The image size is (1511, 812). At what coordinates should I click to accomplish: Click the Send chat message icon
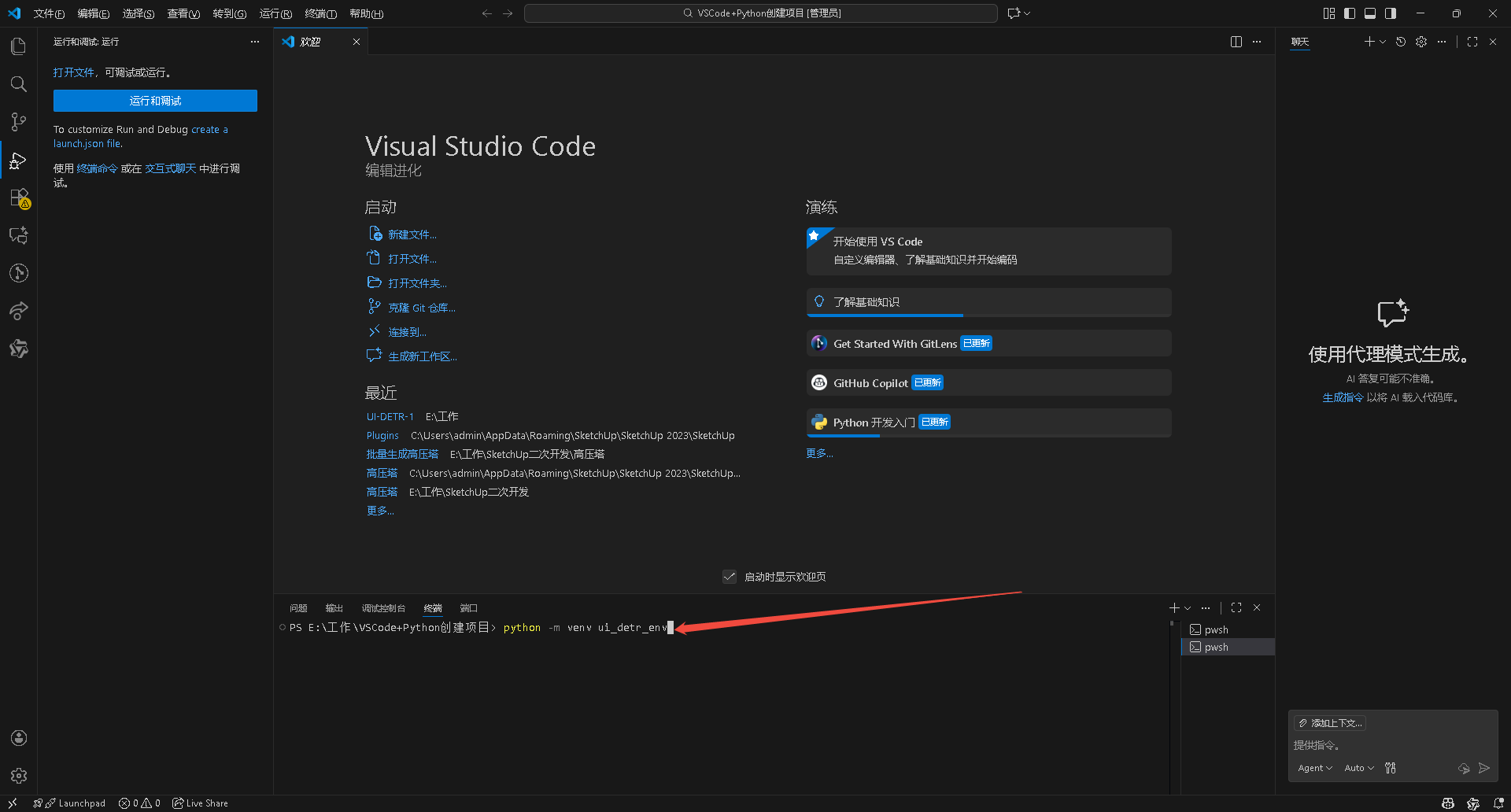(x=1484, y=768)
